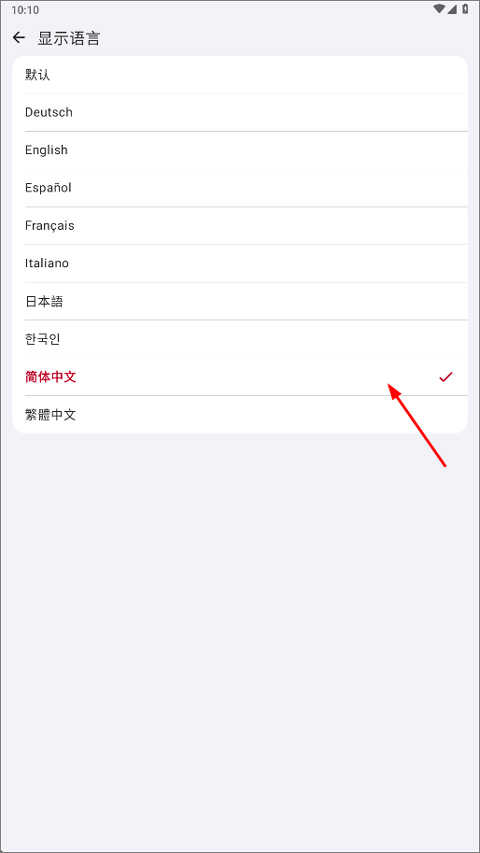
Task: Tap the battery status icon
Action: coord(465,9)
